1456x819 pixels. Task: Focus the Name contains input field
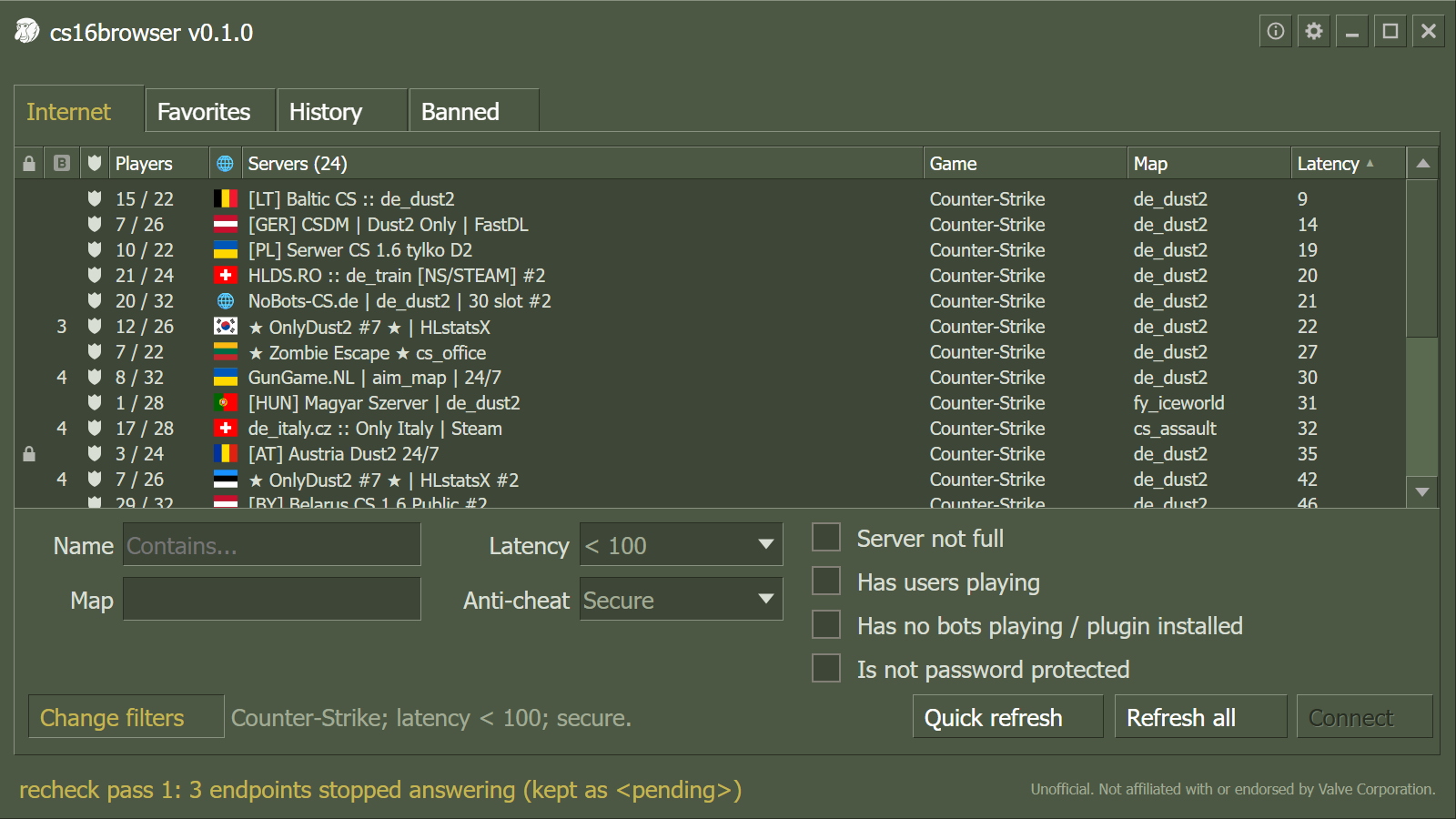272,544
